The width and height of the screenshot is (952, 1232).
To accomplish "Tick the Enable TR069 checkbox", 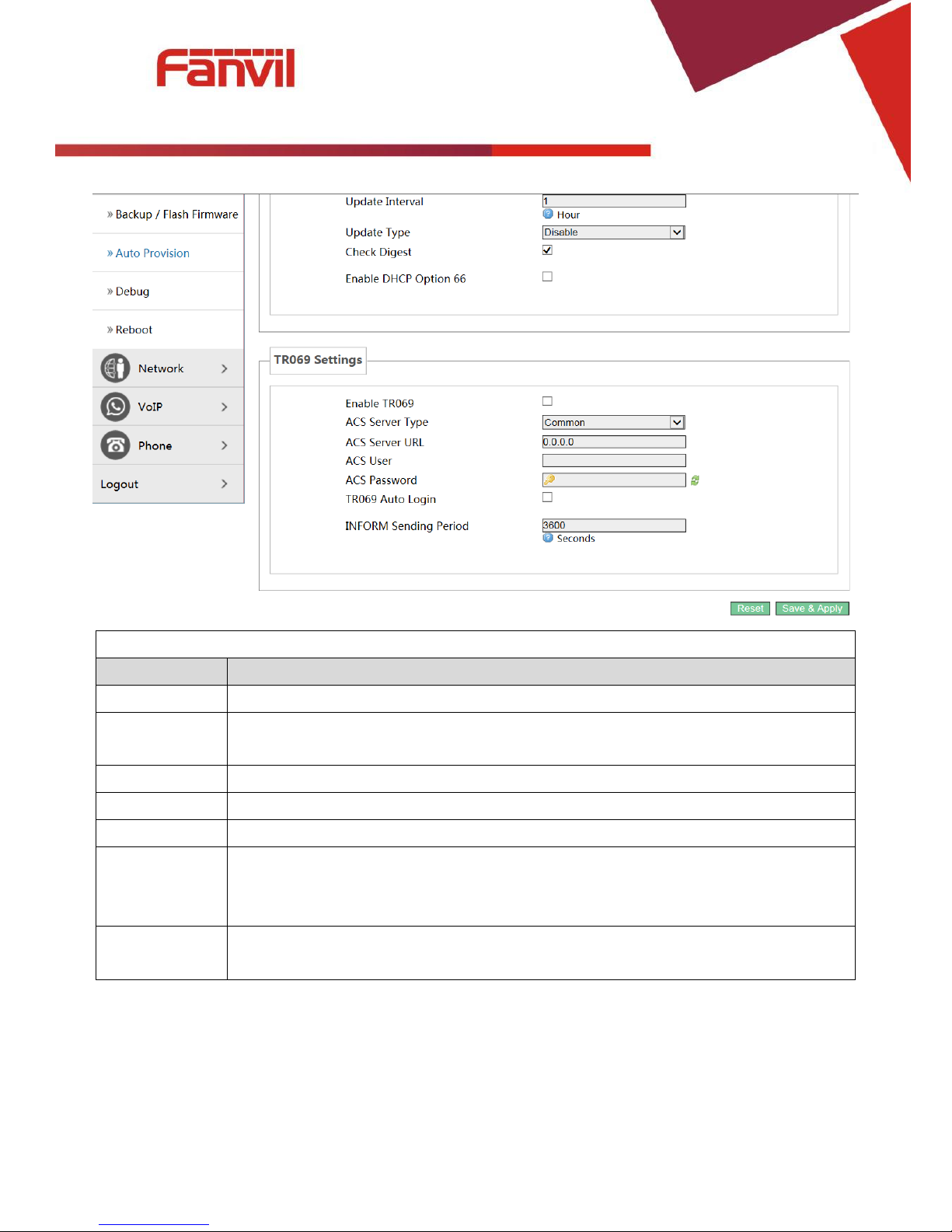I will 547,401.
